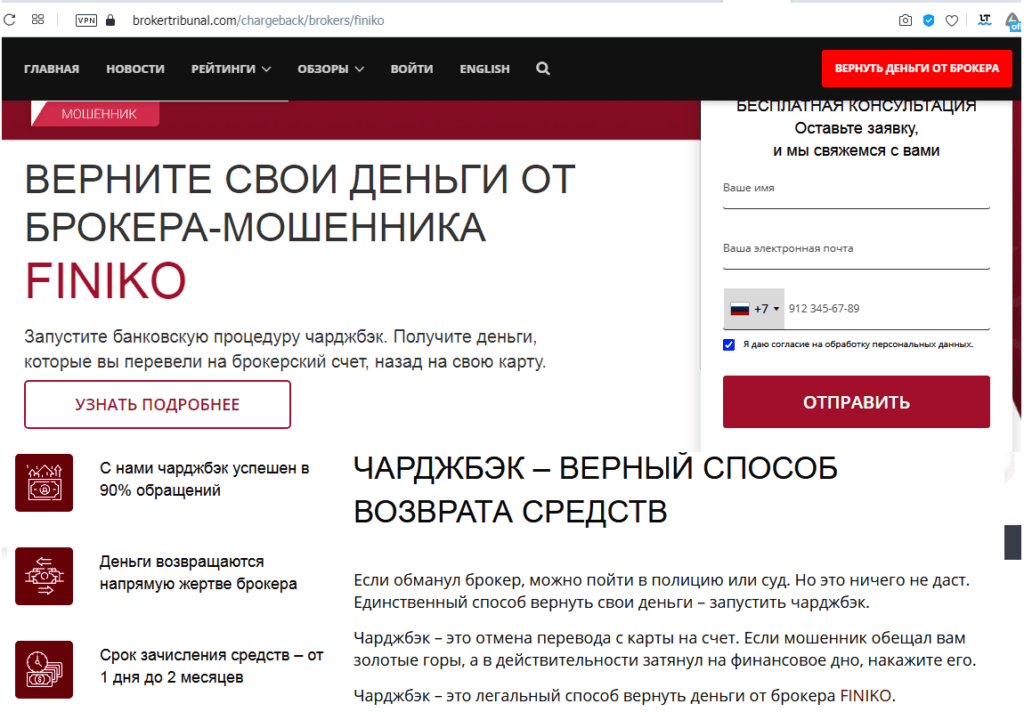The width and height of the screenshot is (1024, 712).
Task: Uncheck the personal data consent checkbox
Action: pos(729,345)
